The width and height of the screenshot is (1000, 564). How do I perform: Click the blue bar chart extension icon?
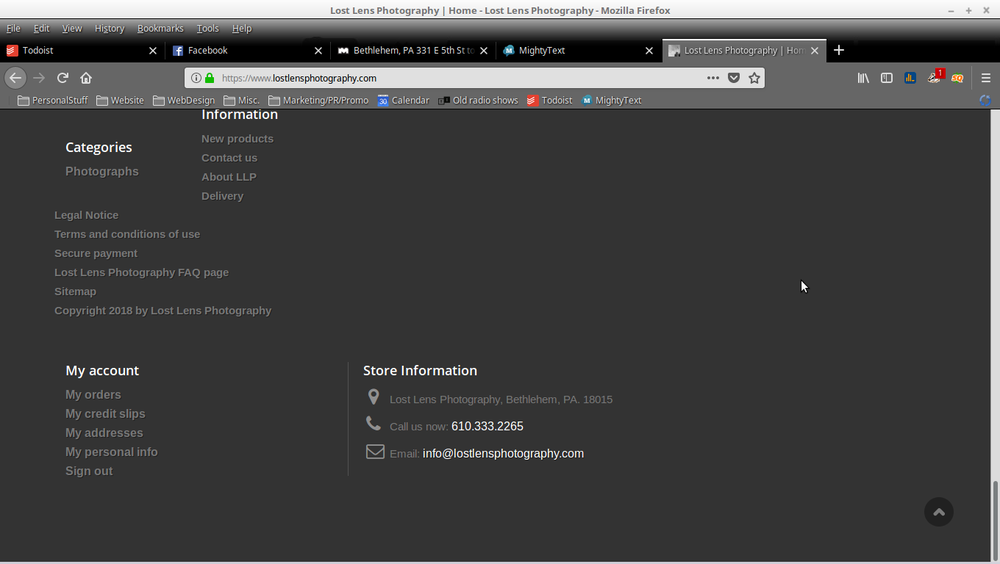(910, 78)
